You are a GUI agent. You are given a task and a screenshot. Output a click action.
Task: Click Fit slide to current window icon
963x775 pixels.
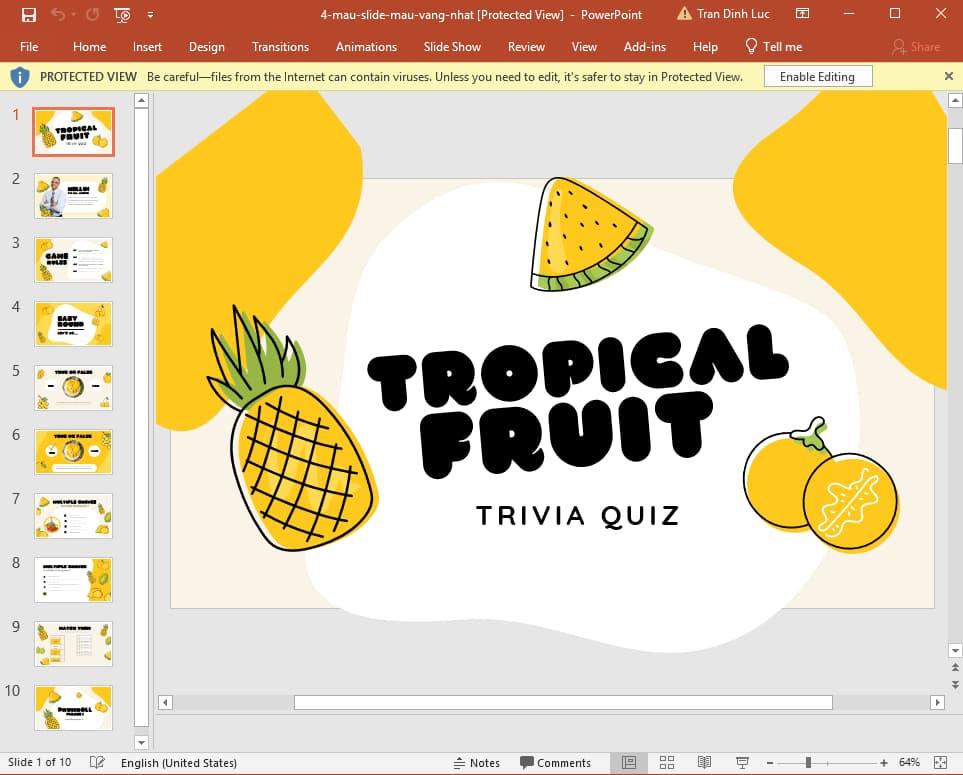pos(940,762)
